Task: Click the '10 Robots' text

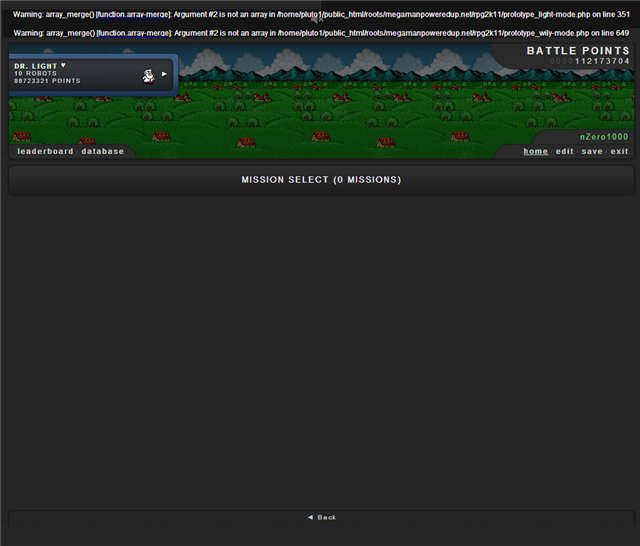Action: 36,73
